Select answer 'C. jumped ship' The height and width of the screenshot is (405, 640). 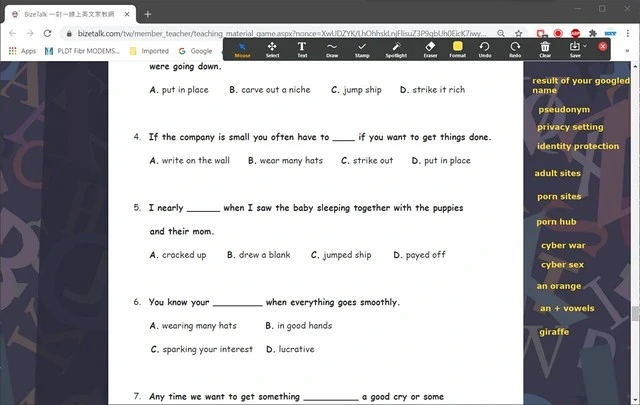pyautogui.click(x=341, y=255)
